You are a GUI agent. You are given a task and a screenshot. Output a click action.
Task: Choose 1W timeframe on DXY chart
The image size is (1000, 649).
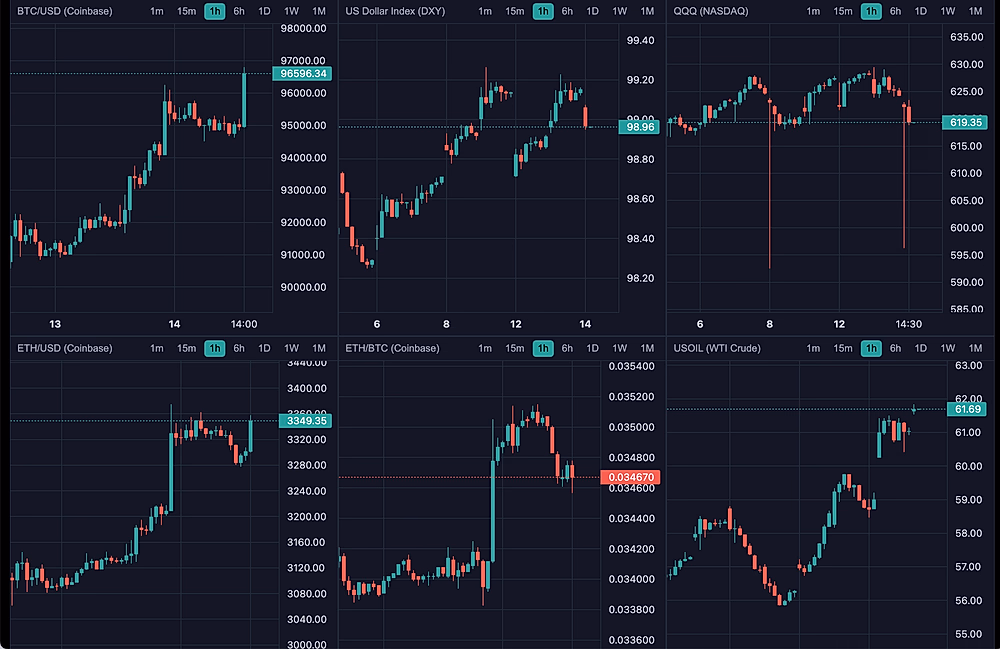click(620, 11)
